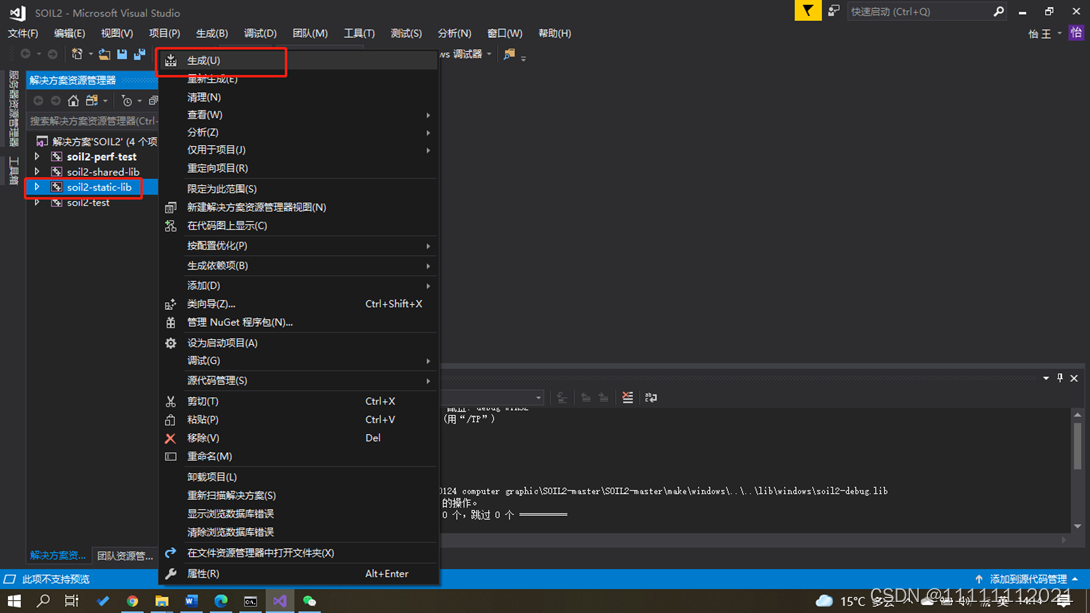Open the Windows 调试器 dropdown on the toolbar
Image resolution: width=1090 pixels, height=613 pixels.
(x=487, y=54)
